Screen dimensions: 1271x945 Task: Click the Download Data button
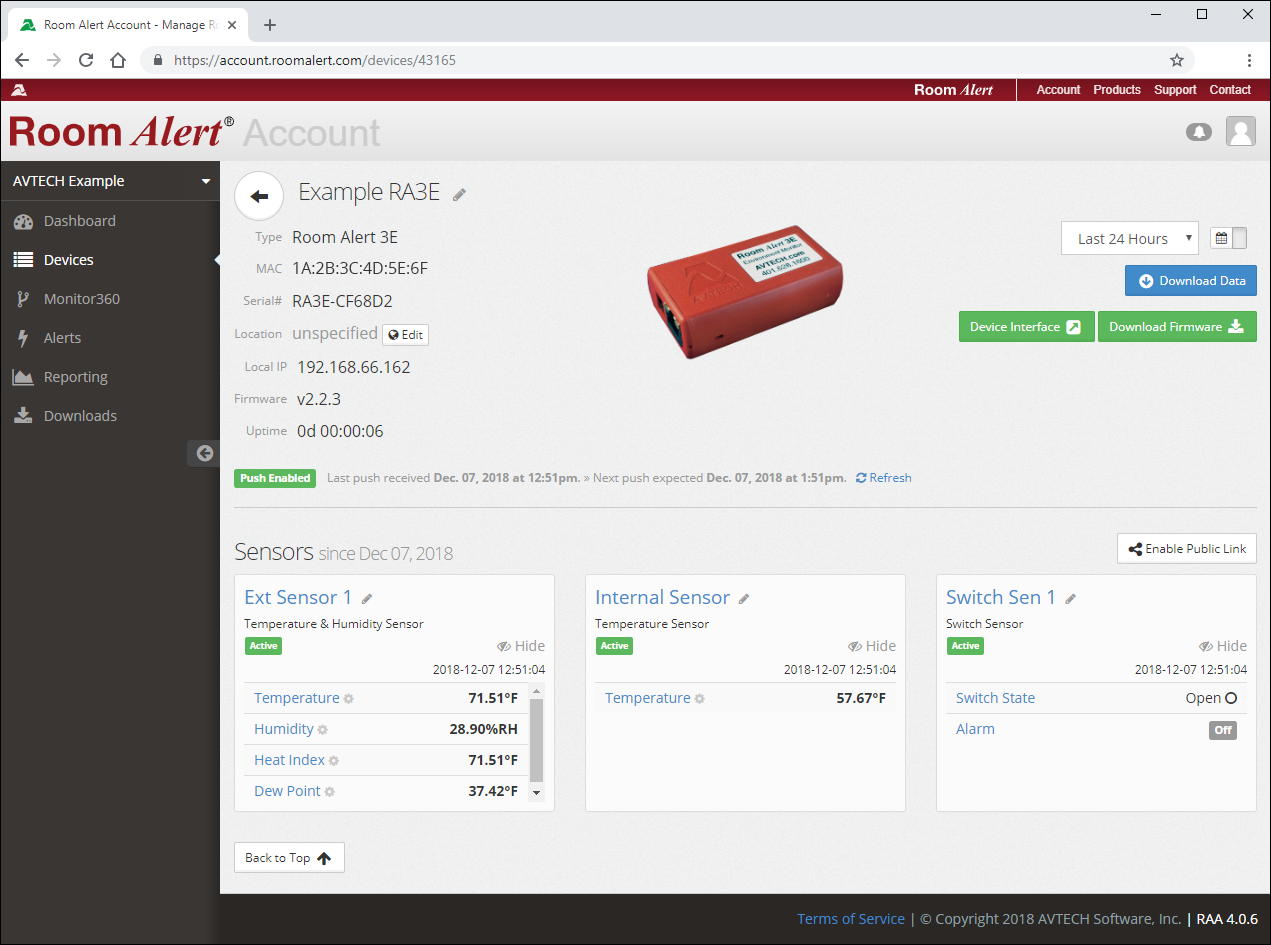[1190, 281]
